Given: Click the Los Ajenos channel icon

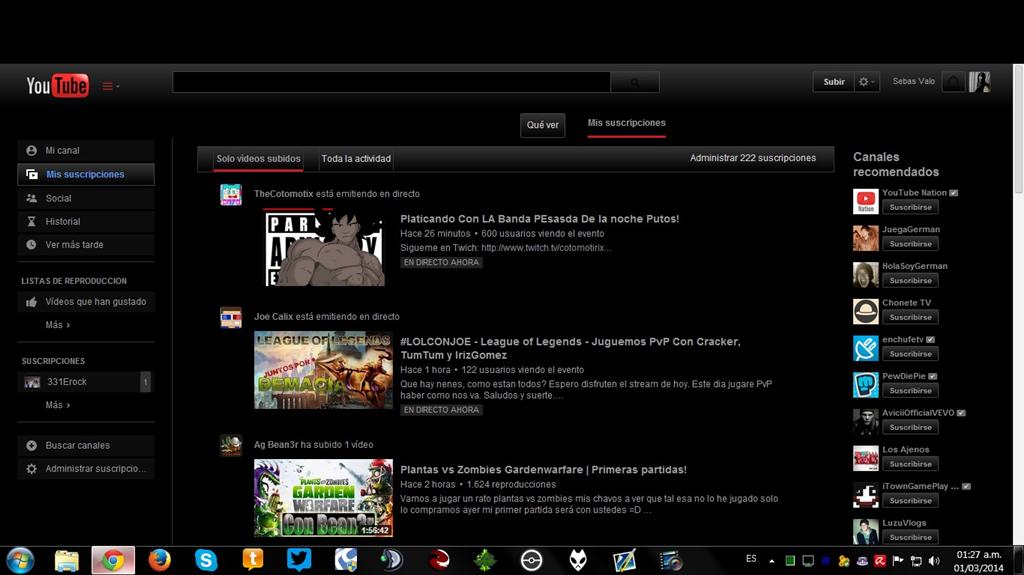Looking at the screenshot, I should coord(865,458).
